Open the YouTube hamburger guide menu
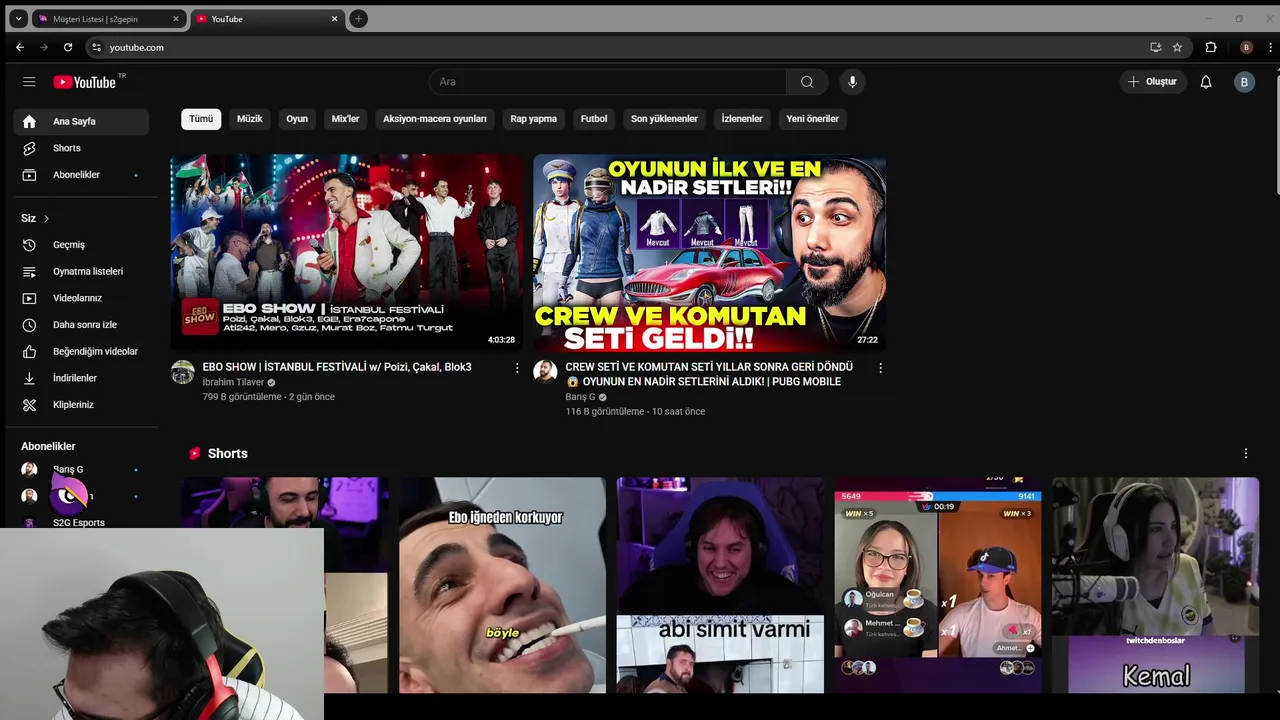 (x=29, y=82)
